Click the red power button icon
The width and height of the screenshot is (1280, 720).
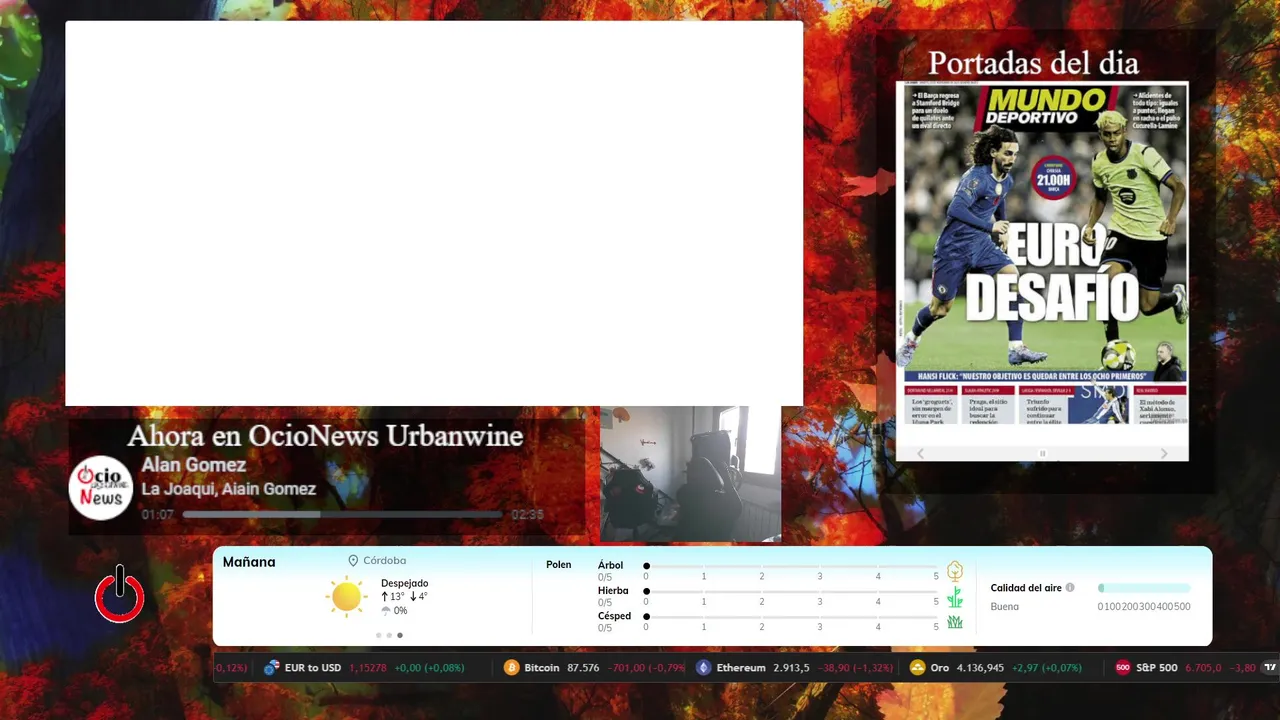pos(120,595)
